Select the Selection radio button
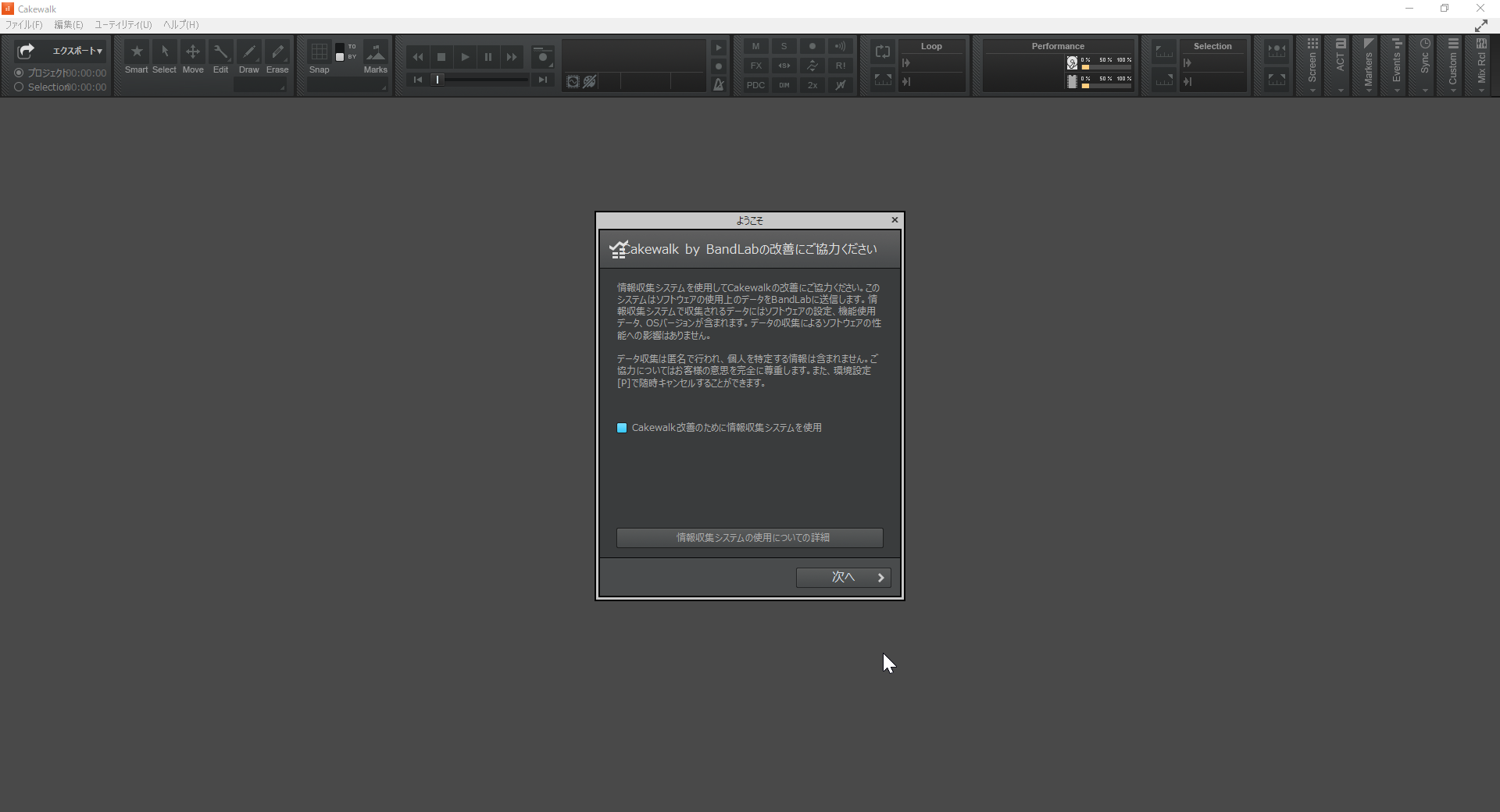Image resolution: width=1500 pixels, height=812 pixels. tap(19, 87)
